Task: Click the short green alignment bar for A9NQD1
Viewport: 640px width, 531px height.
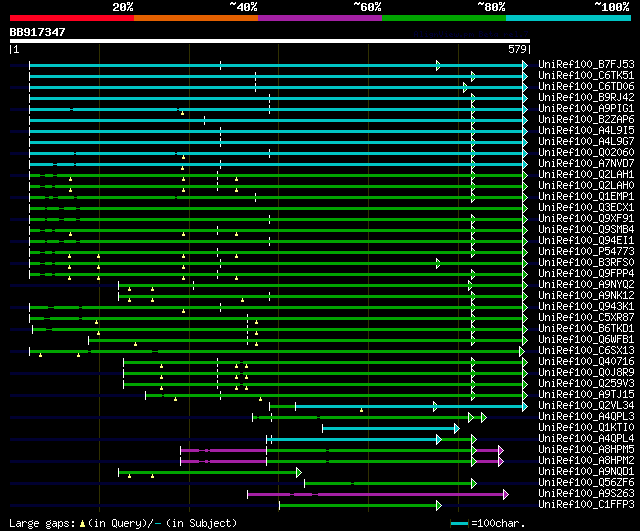Action: click(x=210, y=473)
